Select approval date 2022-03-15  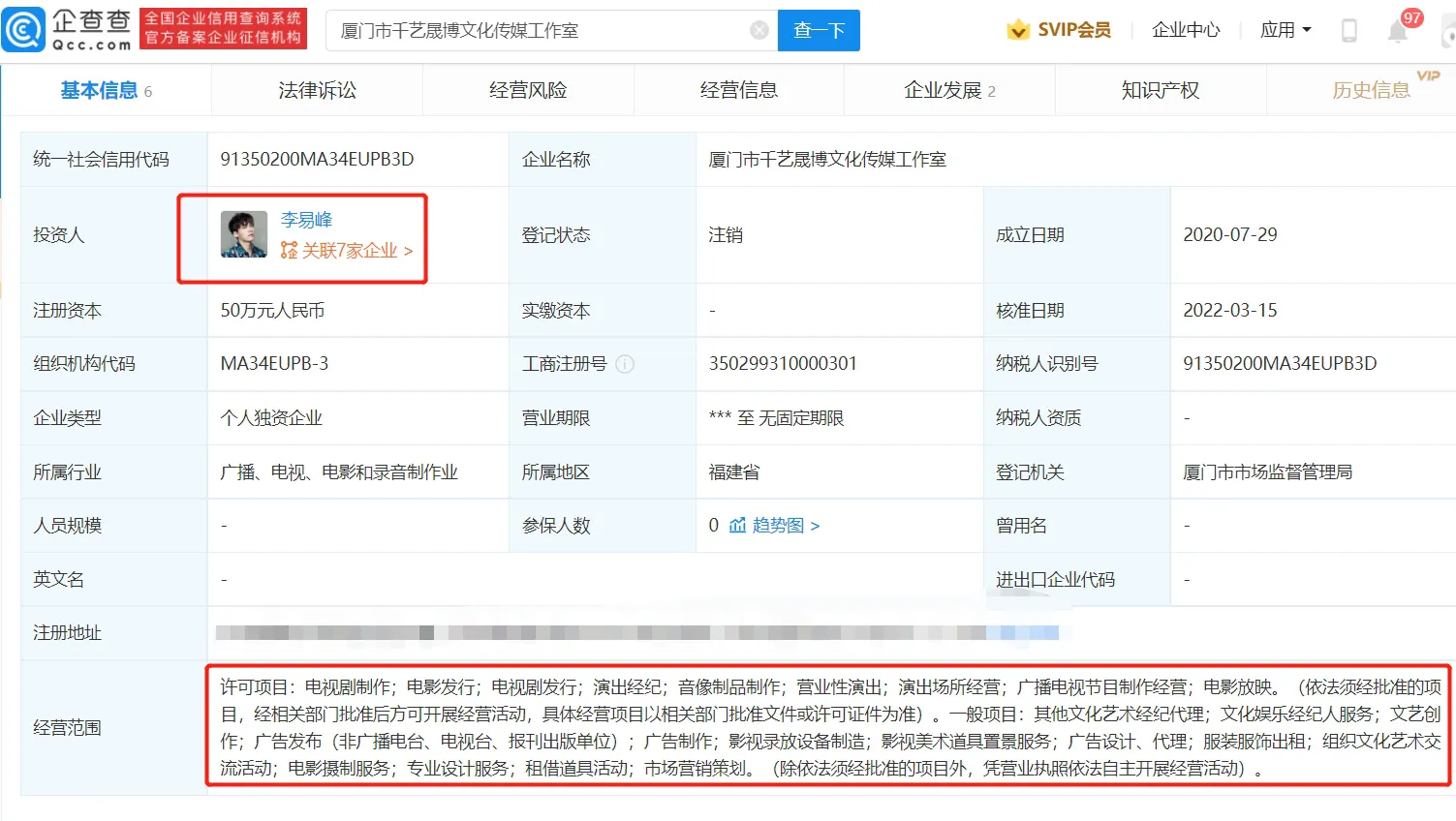click(1230, 310)
